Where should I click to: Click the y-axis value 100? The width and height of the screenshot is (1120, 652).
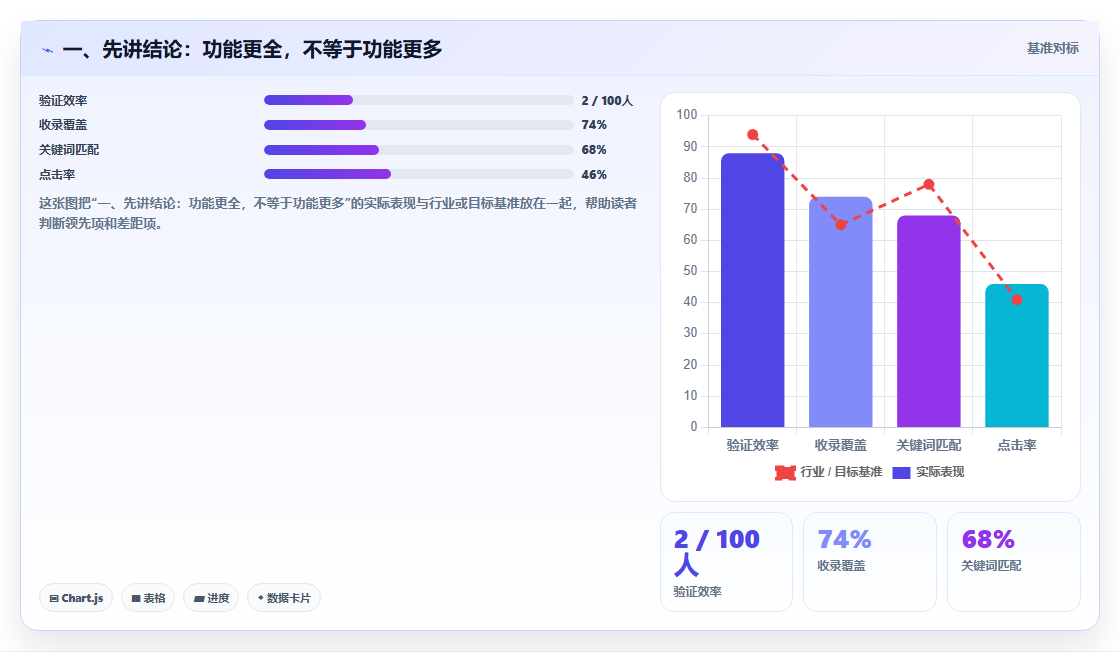(x=686, y=114)
